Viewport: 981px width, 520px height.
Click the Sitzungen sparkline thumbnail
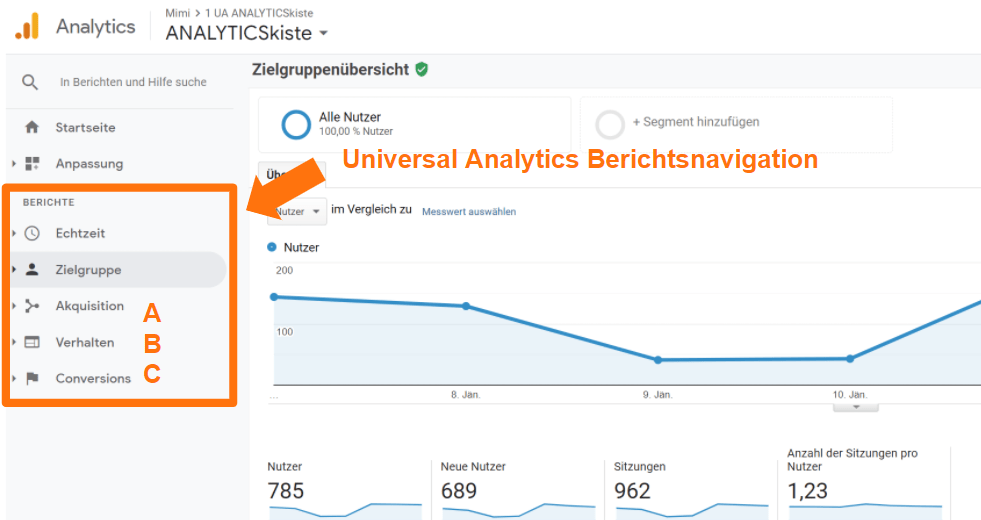[692, 511]
